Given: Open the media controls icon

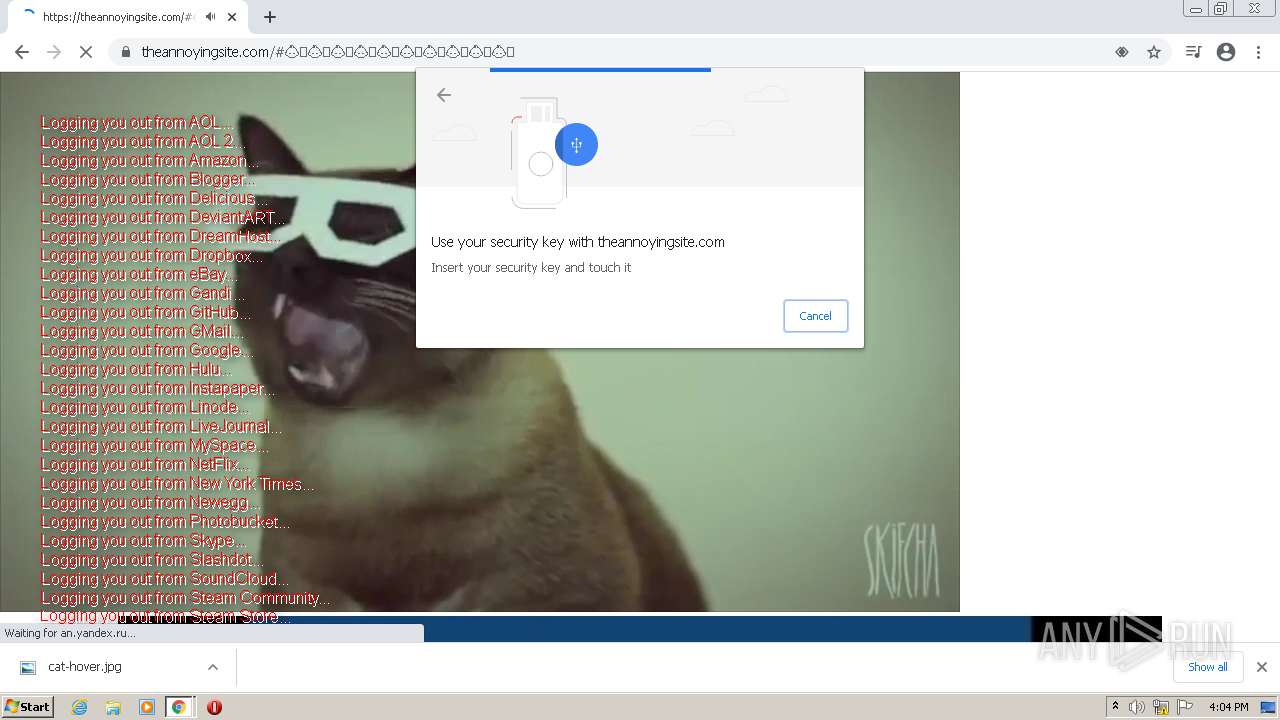Looking at the screenshot, I should [x=1193, y=52].
